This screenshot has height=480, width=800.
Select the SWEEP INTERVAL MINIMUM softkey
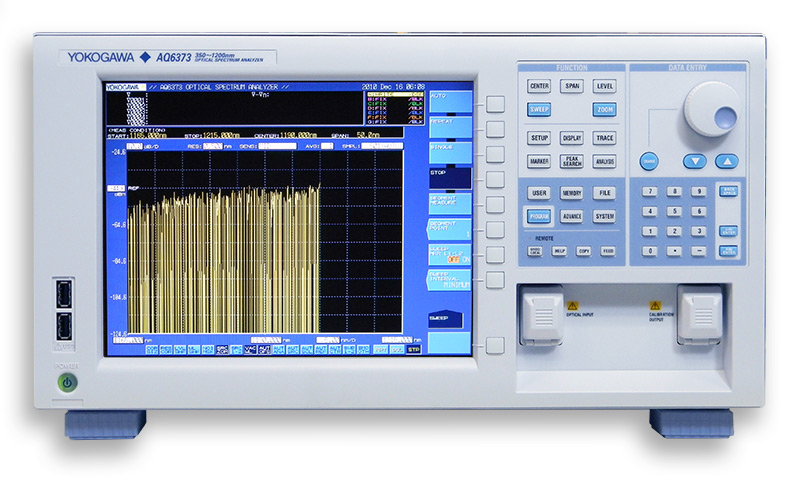[x=449, y=280]
